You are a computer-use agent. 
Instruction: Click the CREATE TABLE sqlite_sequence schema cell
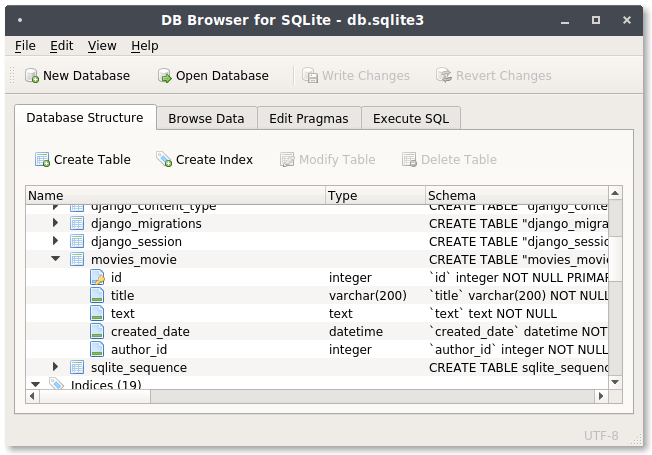point(518,368)
